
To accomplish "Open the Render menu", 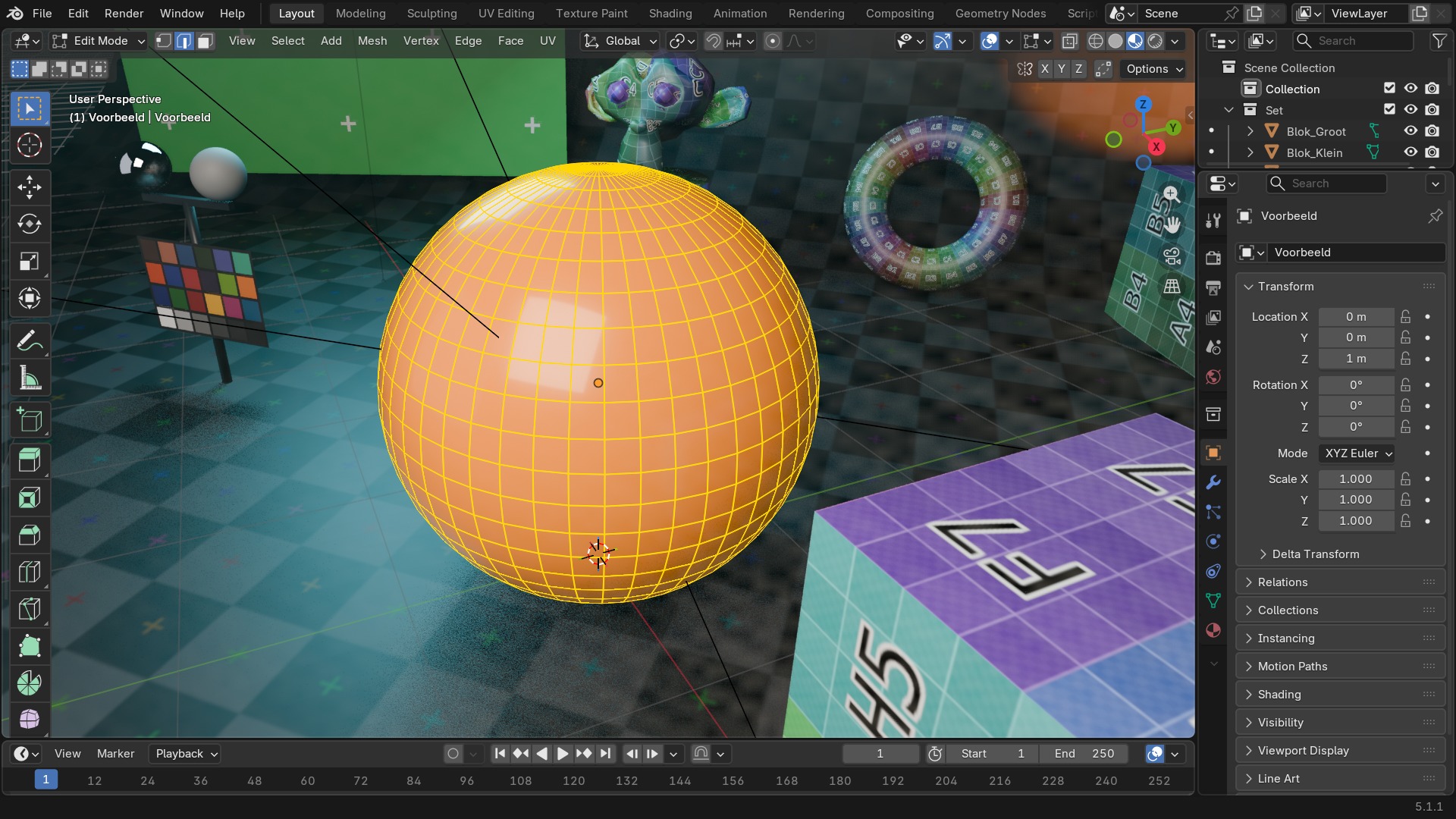I will point(124,13).
